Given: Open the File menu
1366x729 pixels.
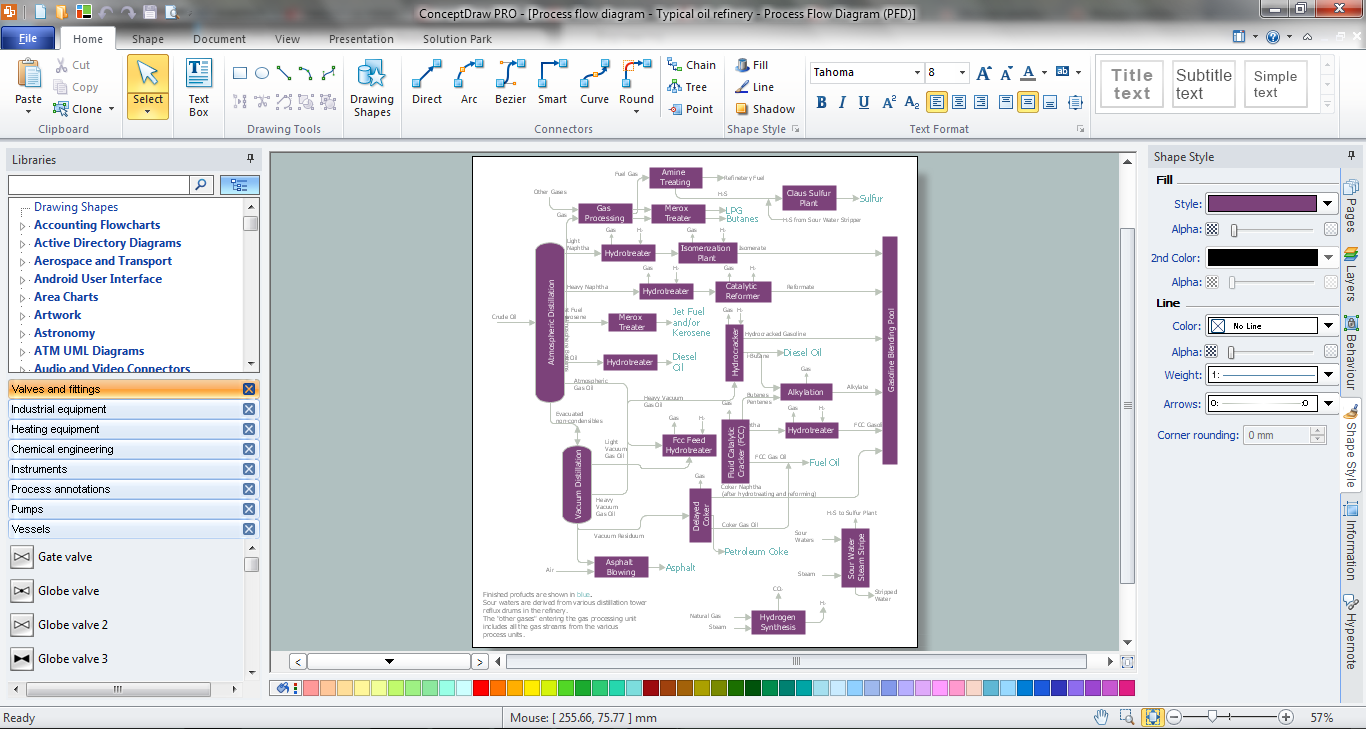Looking at the screenshot, I should [28, 39].
